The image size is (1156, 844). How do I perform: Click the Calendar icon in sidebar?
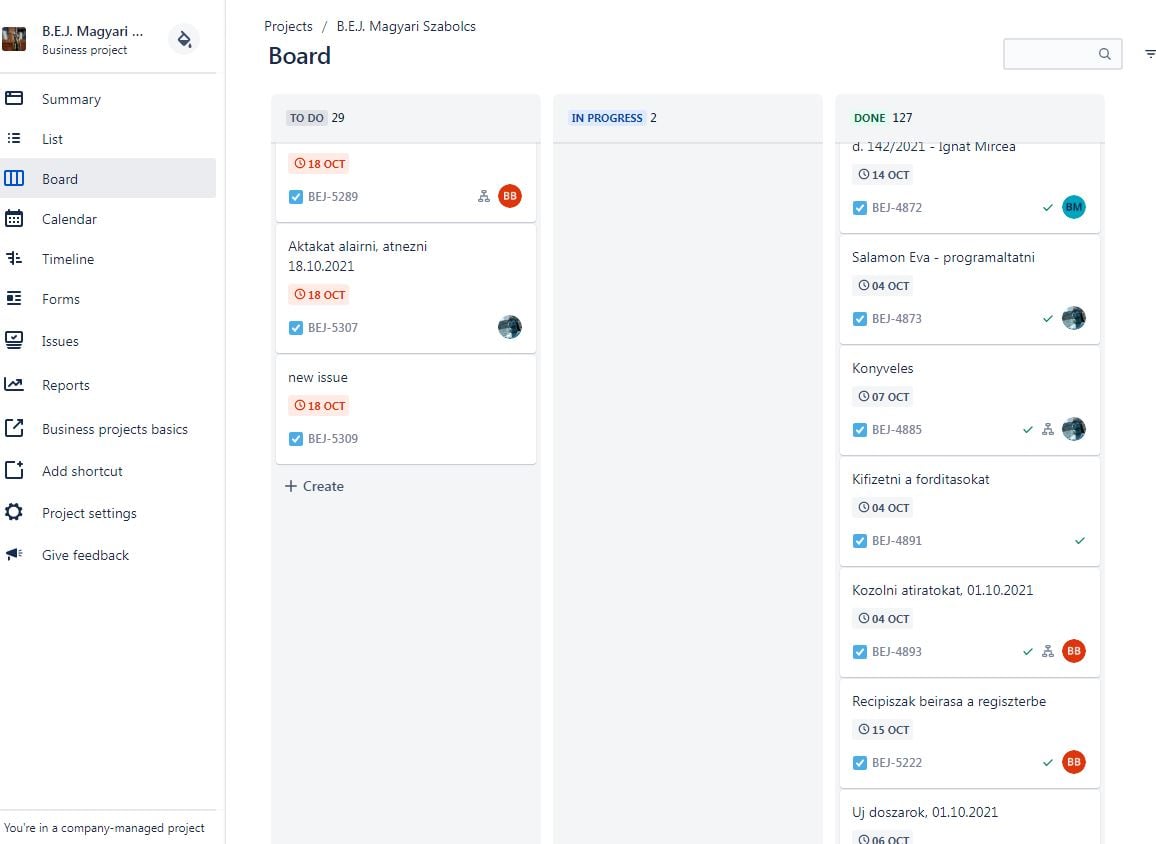click(14, 218)
